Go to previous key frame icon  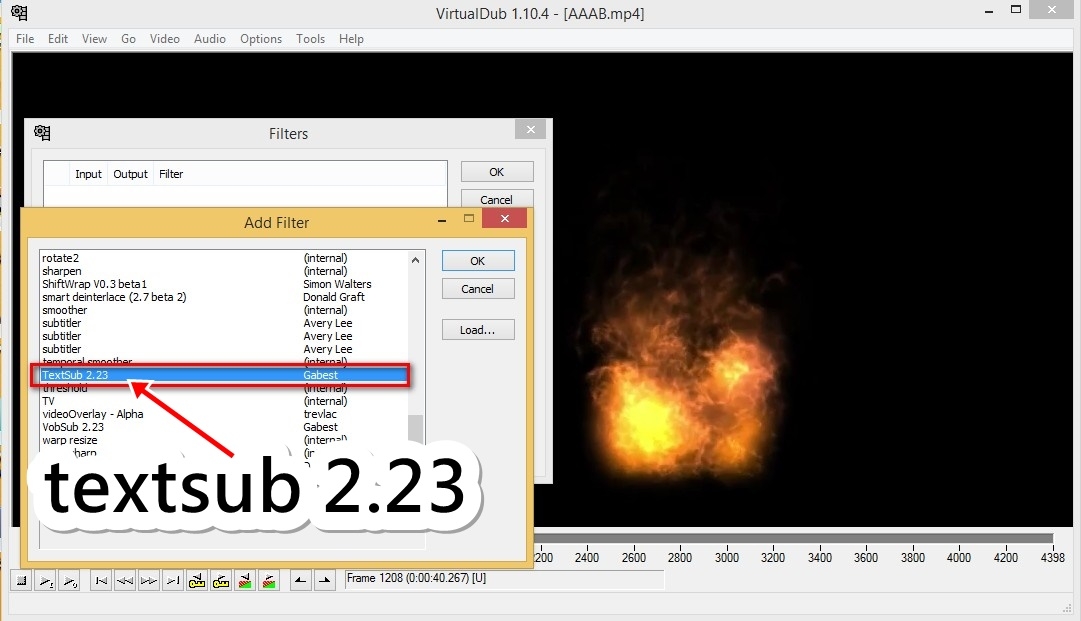(x=197, y=581)
